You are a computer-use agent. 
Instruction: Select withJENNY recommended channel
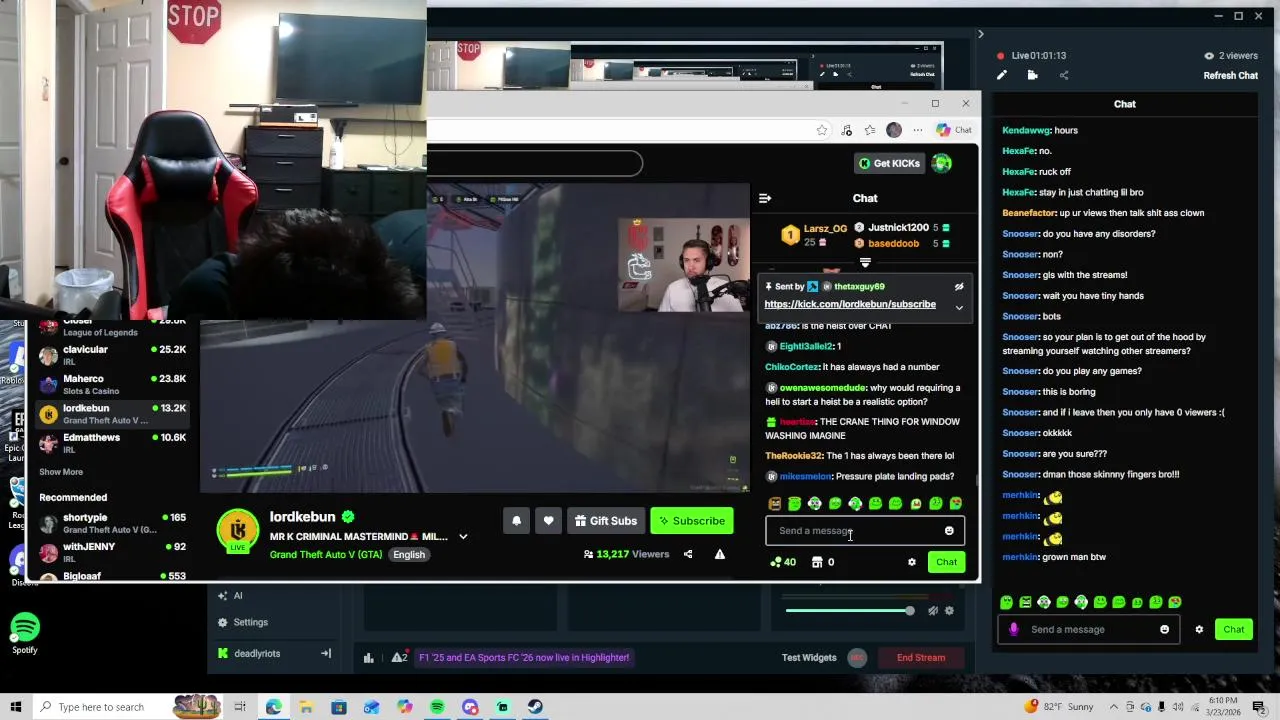point(112,552)
